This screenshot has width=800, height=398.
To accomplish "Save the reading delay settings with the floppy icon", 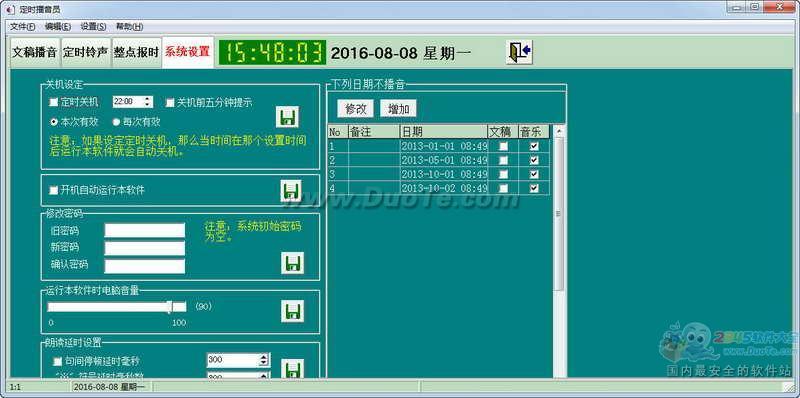I will click(x=292, y=368).
